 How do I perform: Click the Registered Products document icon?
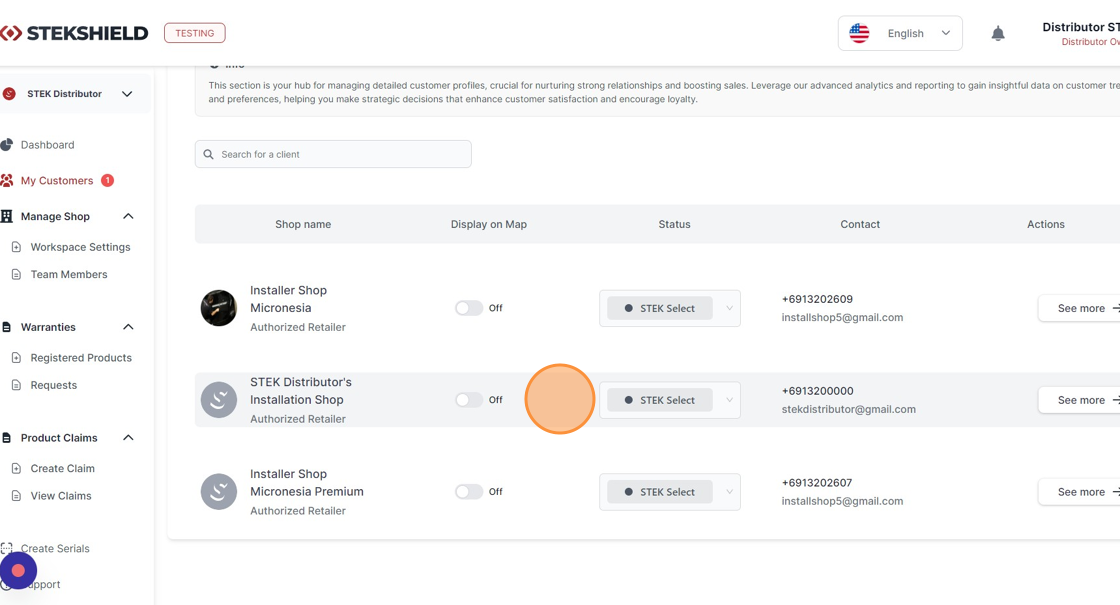(x=16, y=358)
